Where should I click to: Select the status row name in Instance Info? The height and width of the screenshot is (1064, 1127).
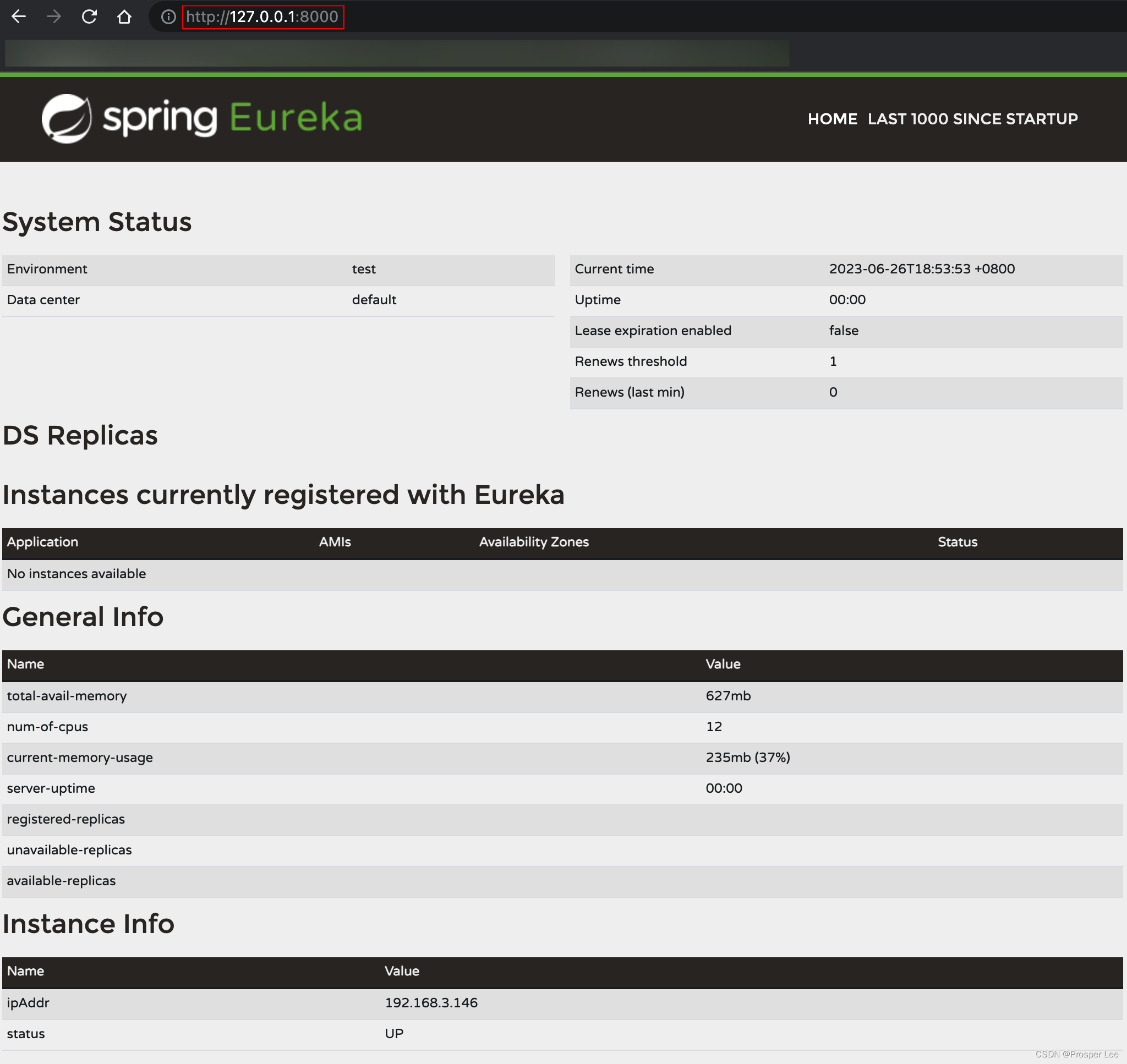pos(25,1033)
